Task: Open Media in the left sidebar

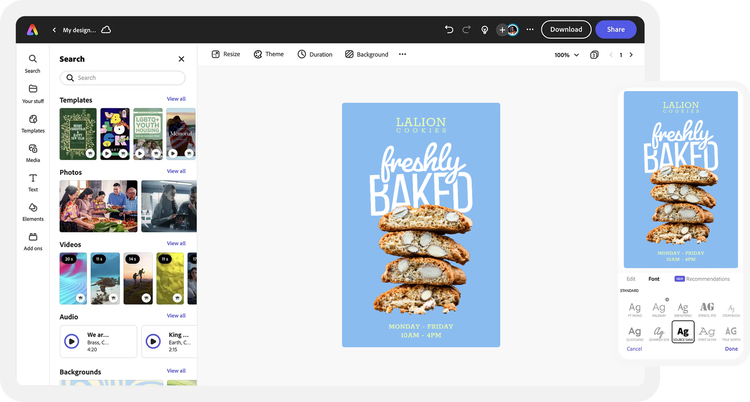Action: [x=33, y=154]
